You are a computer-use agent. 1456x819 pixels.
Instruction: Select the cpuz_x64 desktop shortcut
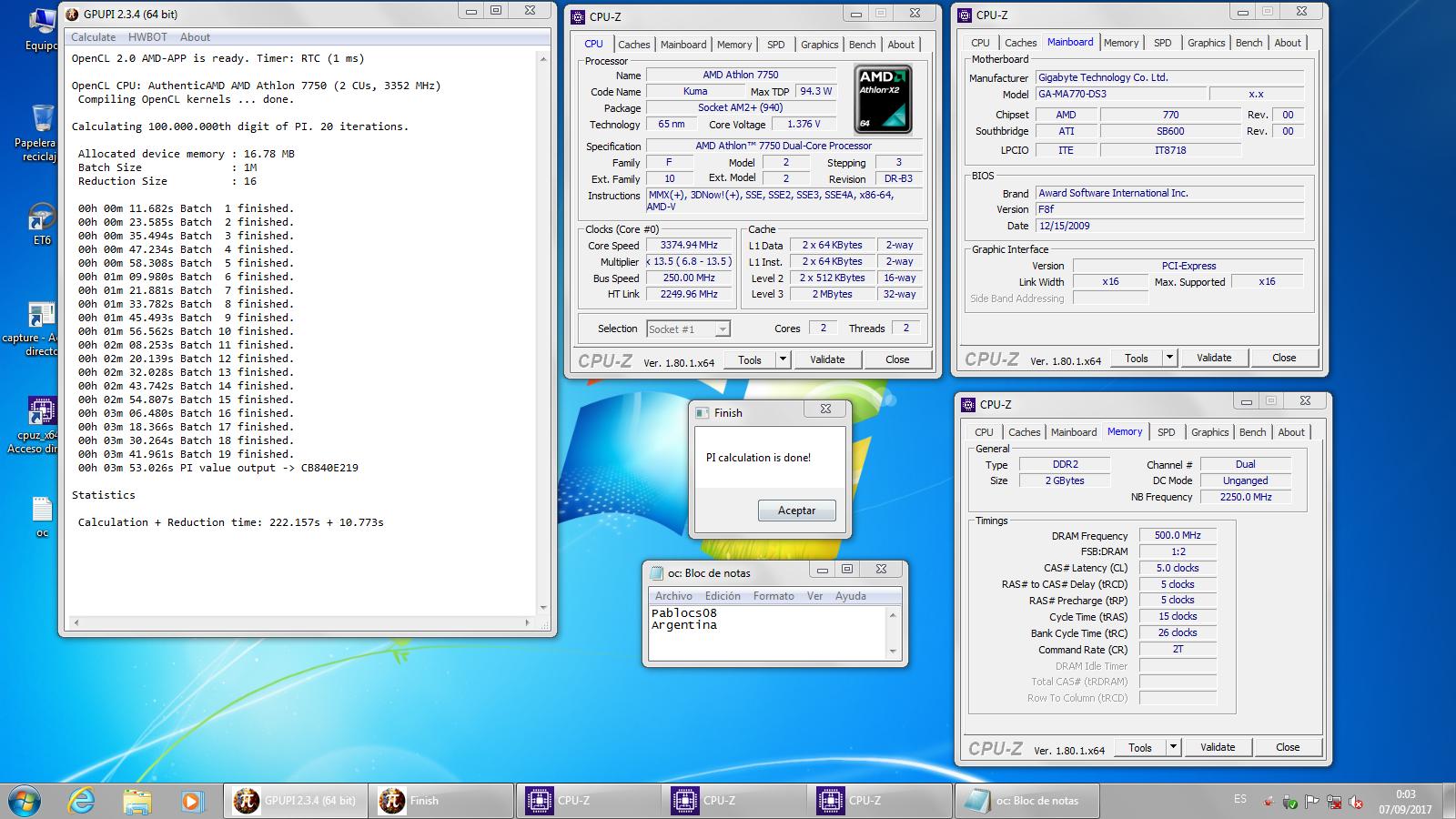click(x=42, y=425)
